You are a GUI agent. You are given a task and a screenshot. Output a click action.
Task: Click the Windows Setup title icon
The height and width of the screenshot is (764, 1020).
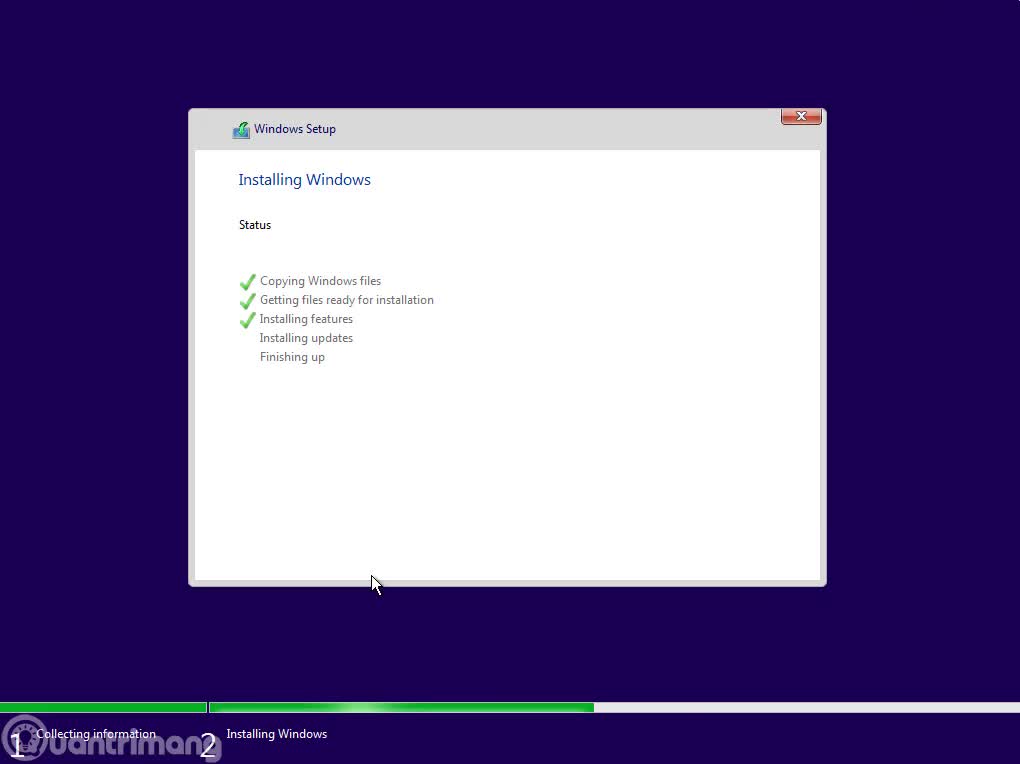[x=241, y=130]
